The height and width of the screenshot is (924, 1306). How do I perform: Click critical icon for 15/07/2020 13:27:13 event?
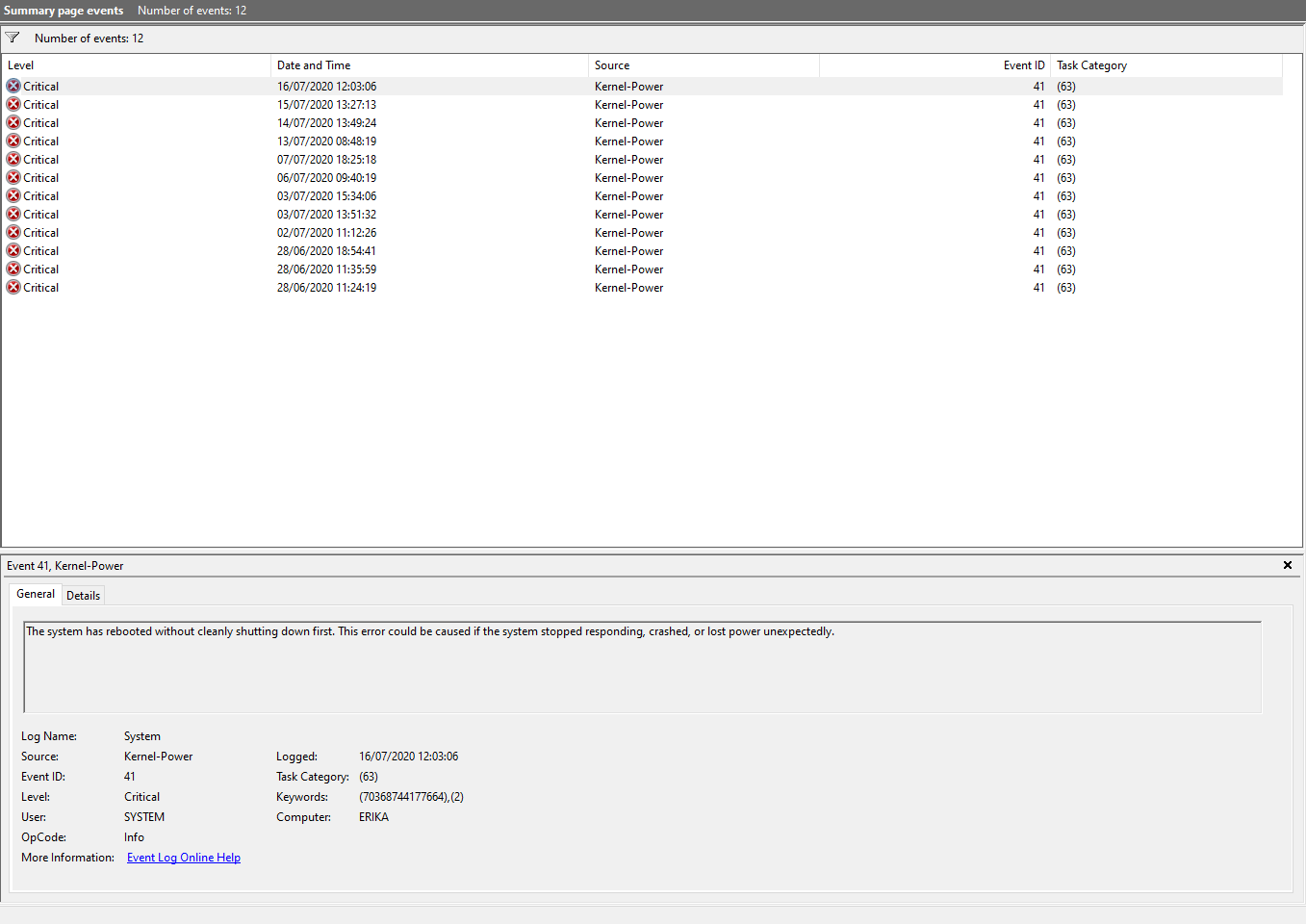[x=13, y=105]
